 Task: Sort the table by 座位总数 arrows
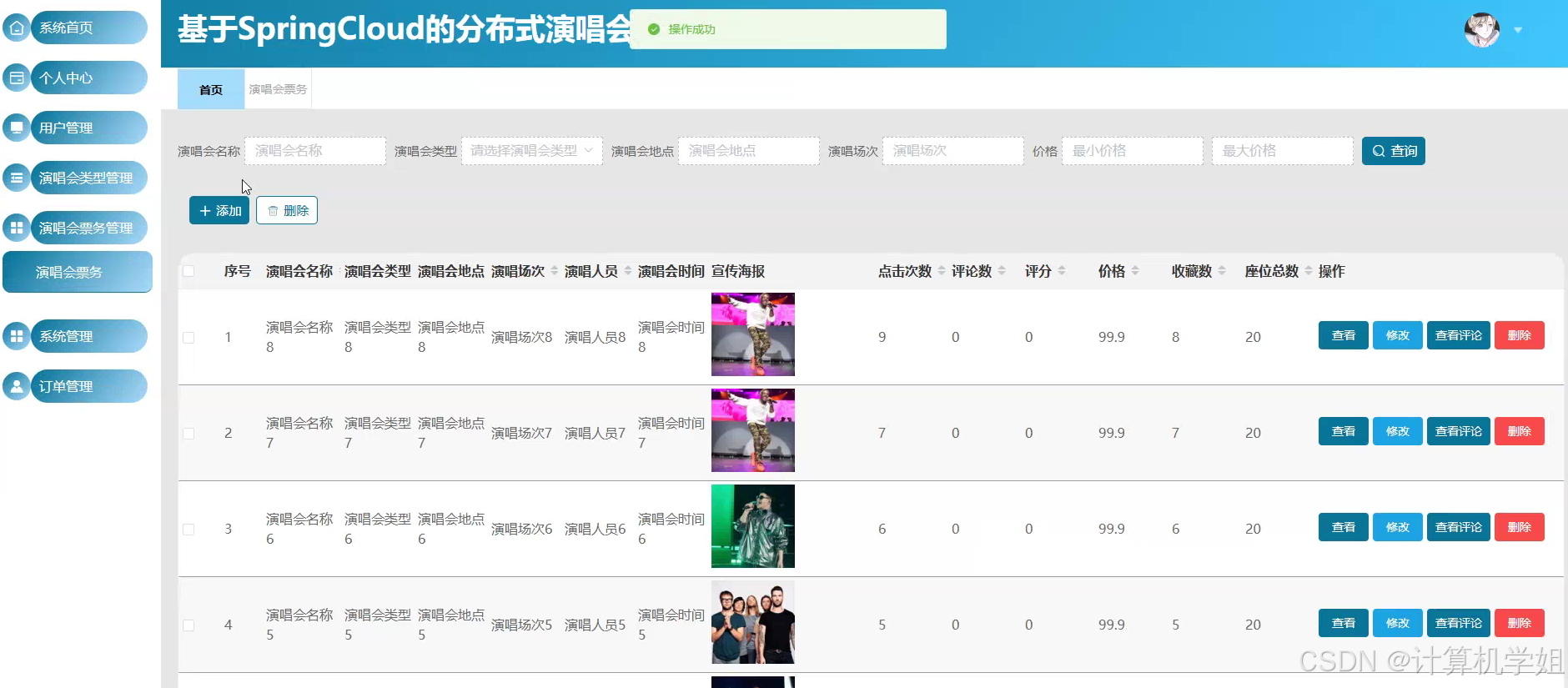(x=1308, y=271)
